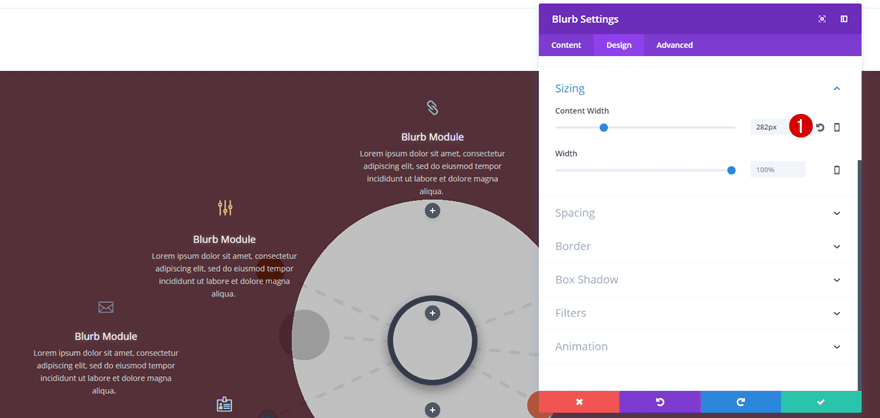Screen dimensions: 880x418
Task: Redo the change in footer bar
Action: (x=740, y=402)
